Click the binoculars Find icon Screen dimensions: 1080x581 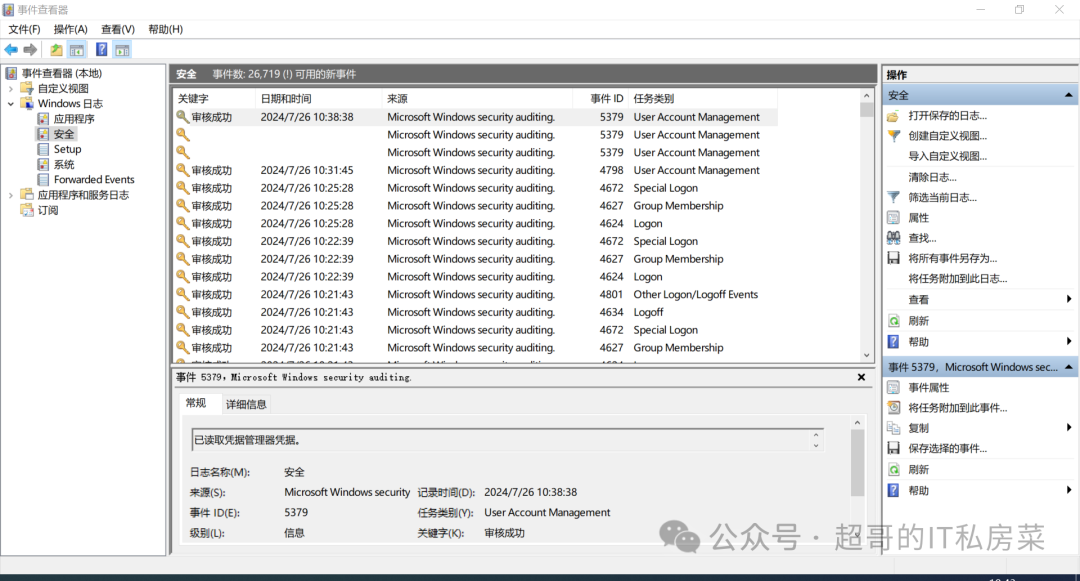[x=893, y=238]
